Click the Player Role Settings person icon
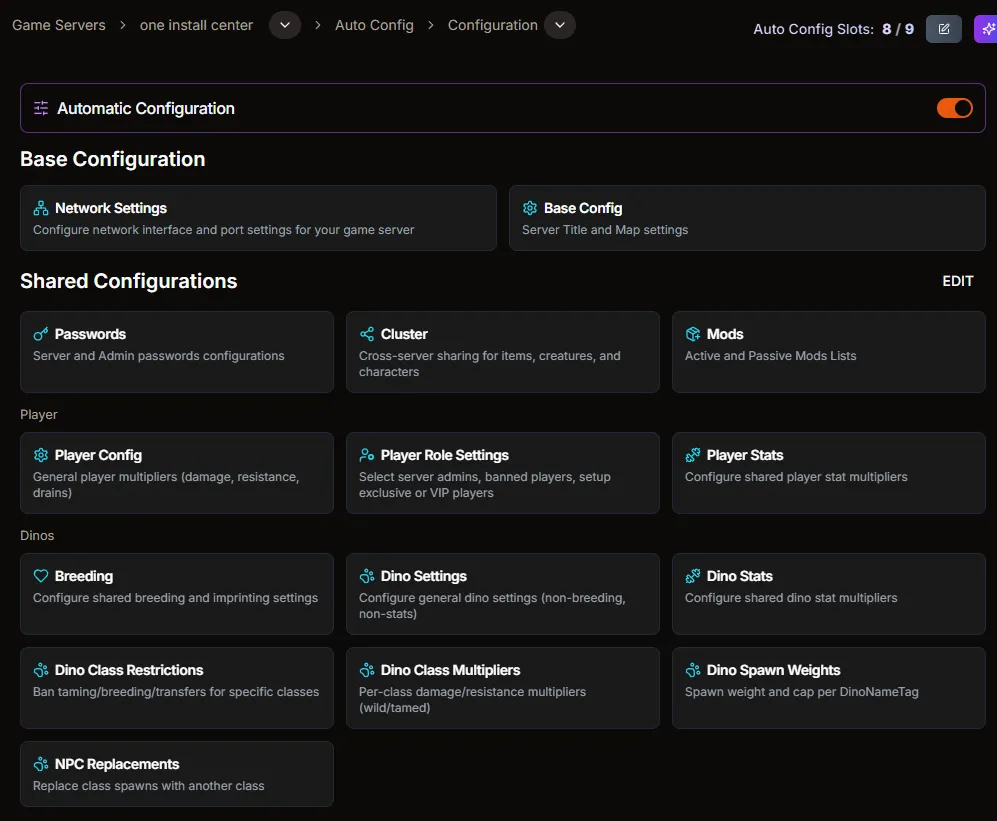The height and width of the screenshot is (821, 997). 366,455
